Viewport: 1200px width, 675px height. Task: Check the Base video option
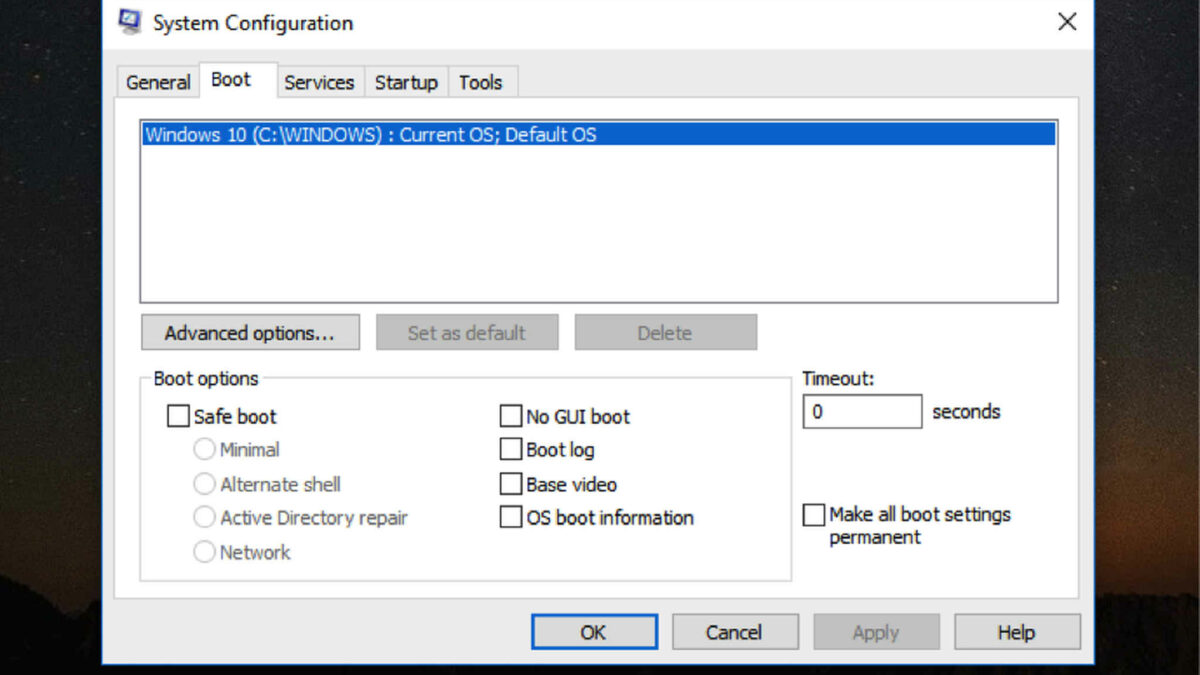tap(511, 484)
